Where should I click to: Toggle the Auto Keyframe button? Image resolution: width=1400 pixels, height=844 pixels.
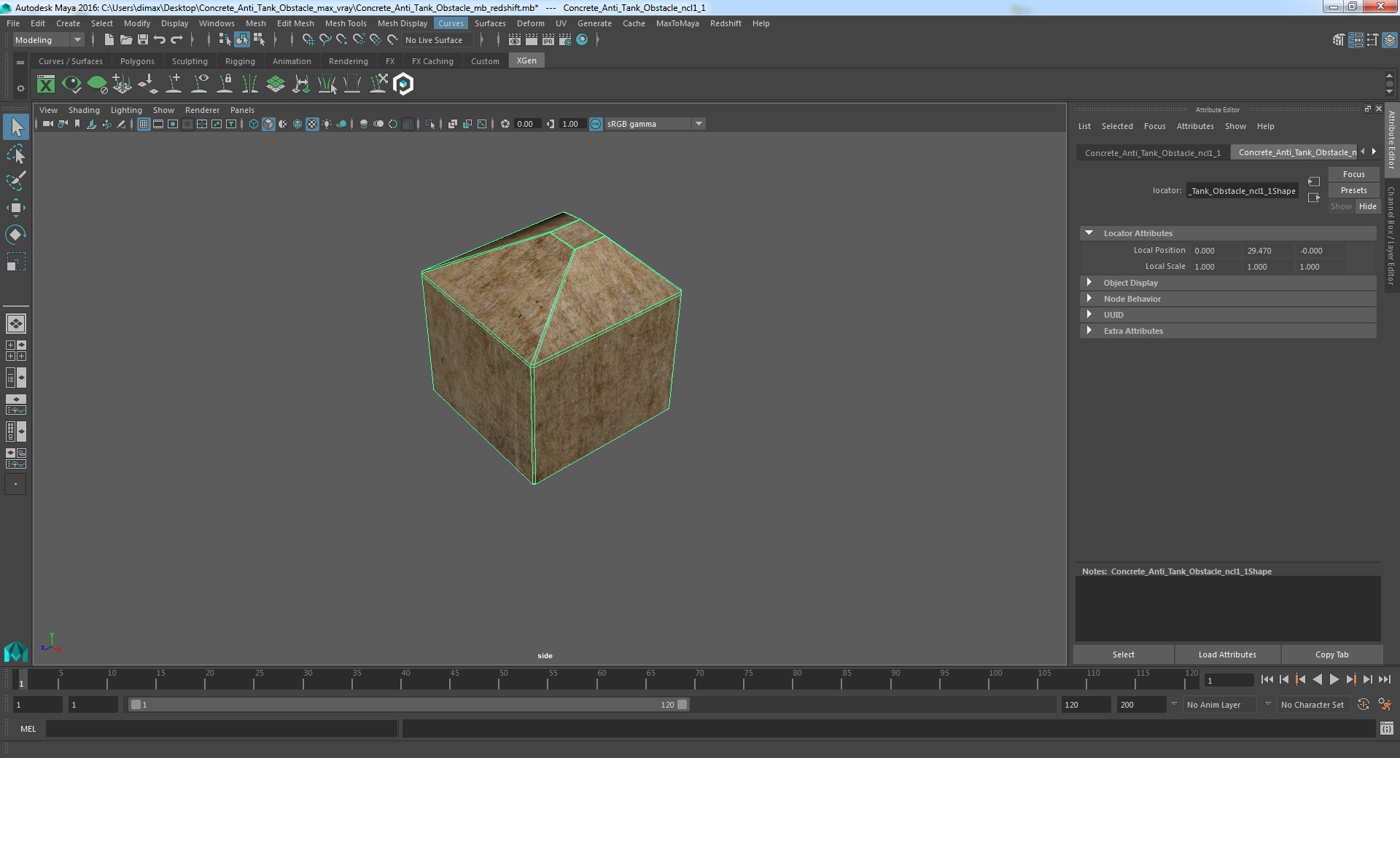pos(1363,705)
